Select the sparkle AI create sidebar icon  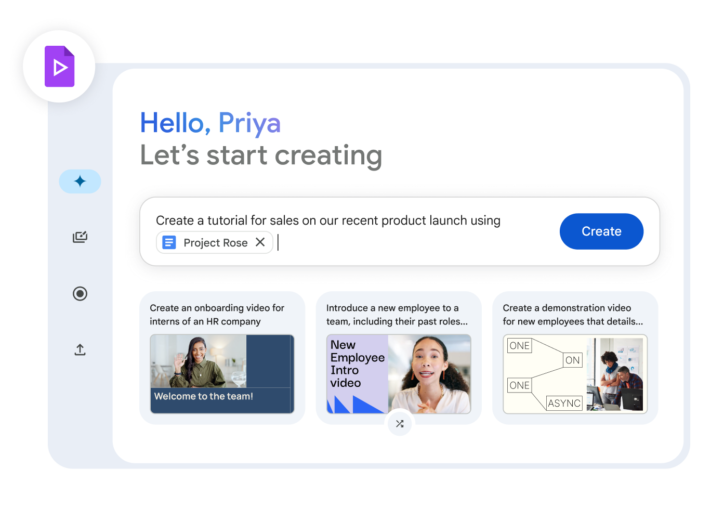tap(80, 181)
